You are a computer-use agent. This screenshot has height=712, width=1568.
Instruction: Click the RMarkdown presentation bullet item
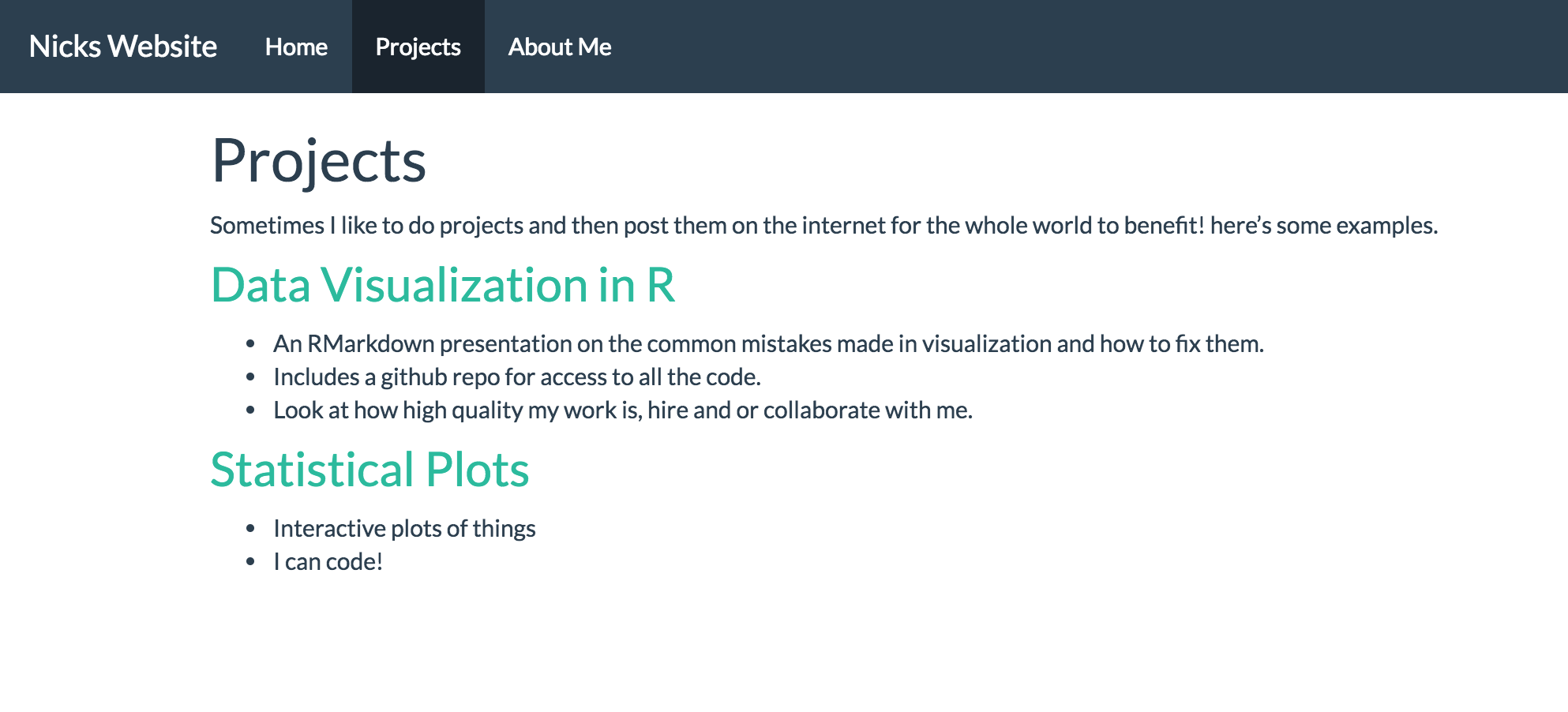pos(767,344)
